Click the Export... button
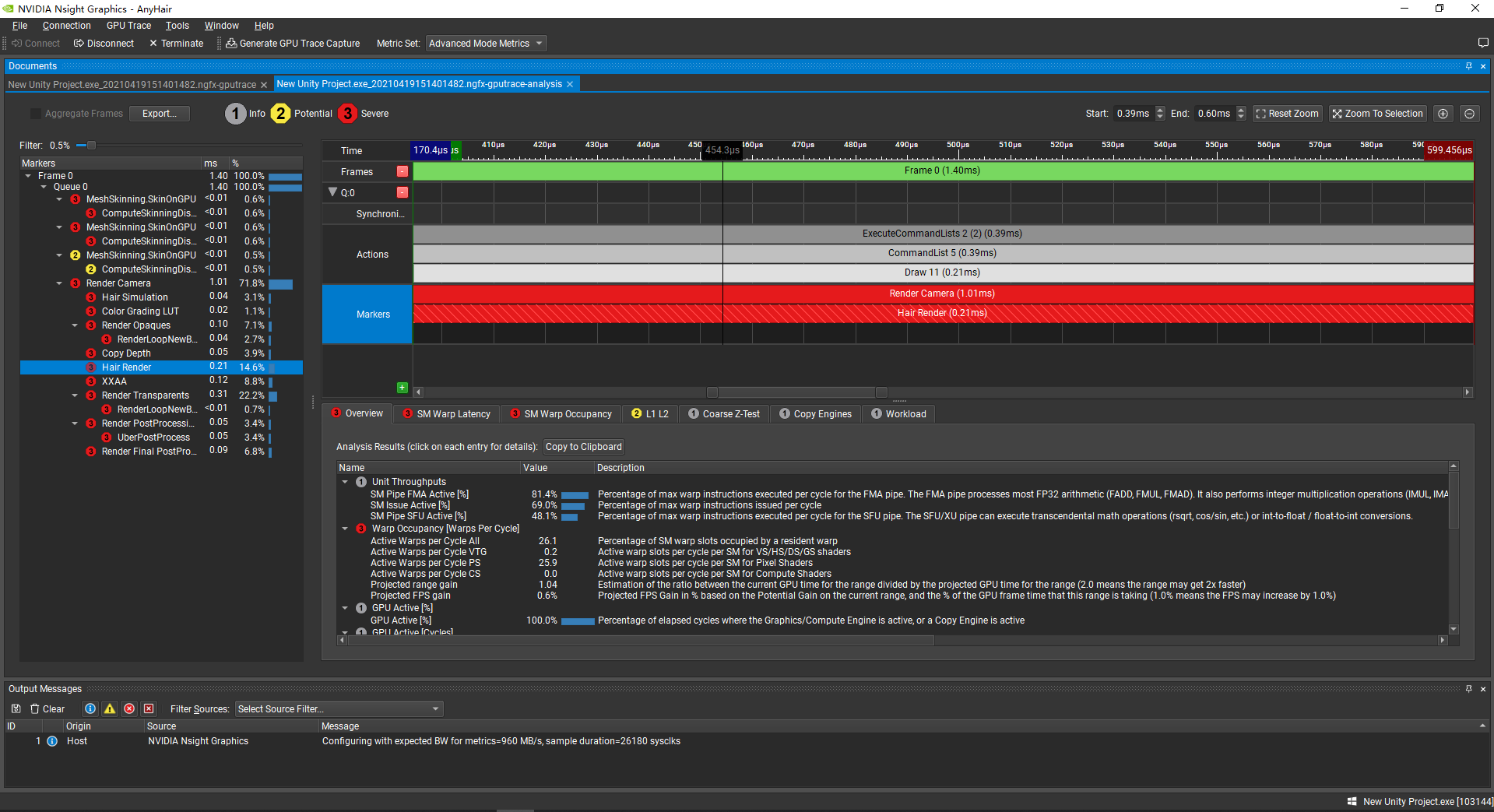 [160, 114]
